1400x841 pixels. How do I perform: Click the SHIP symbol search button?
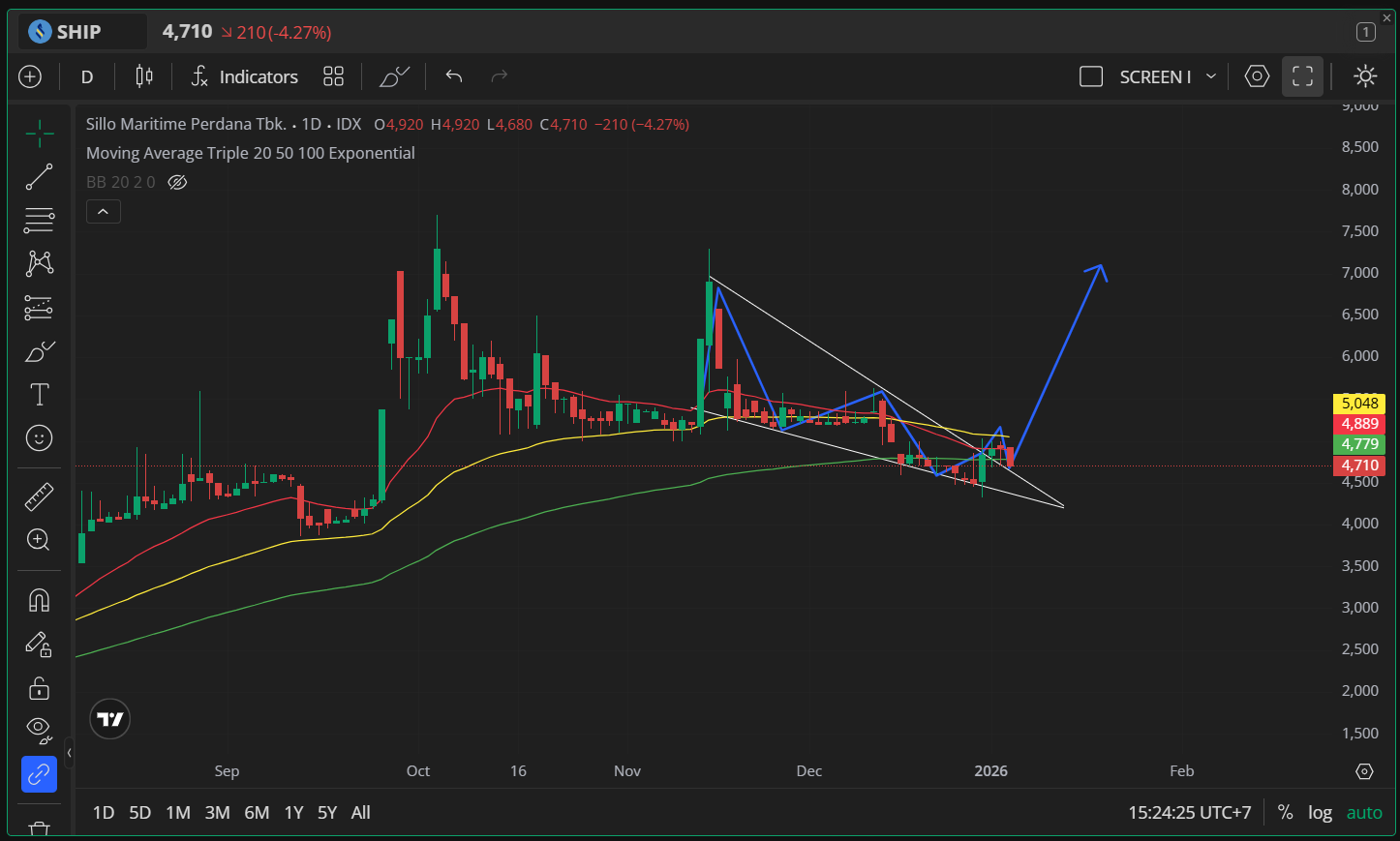click(x=81, y=32)
